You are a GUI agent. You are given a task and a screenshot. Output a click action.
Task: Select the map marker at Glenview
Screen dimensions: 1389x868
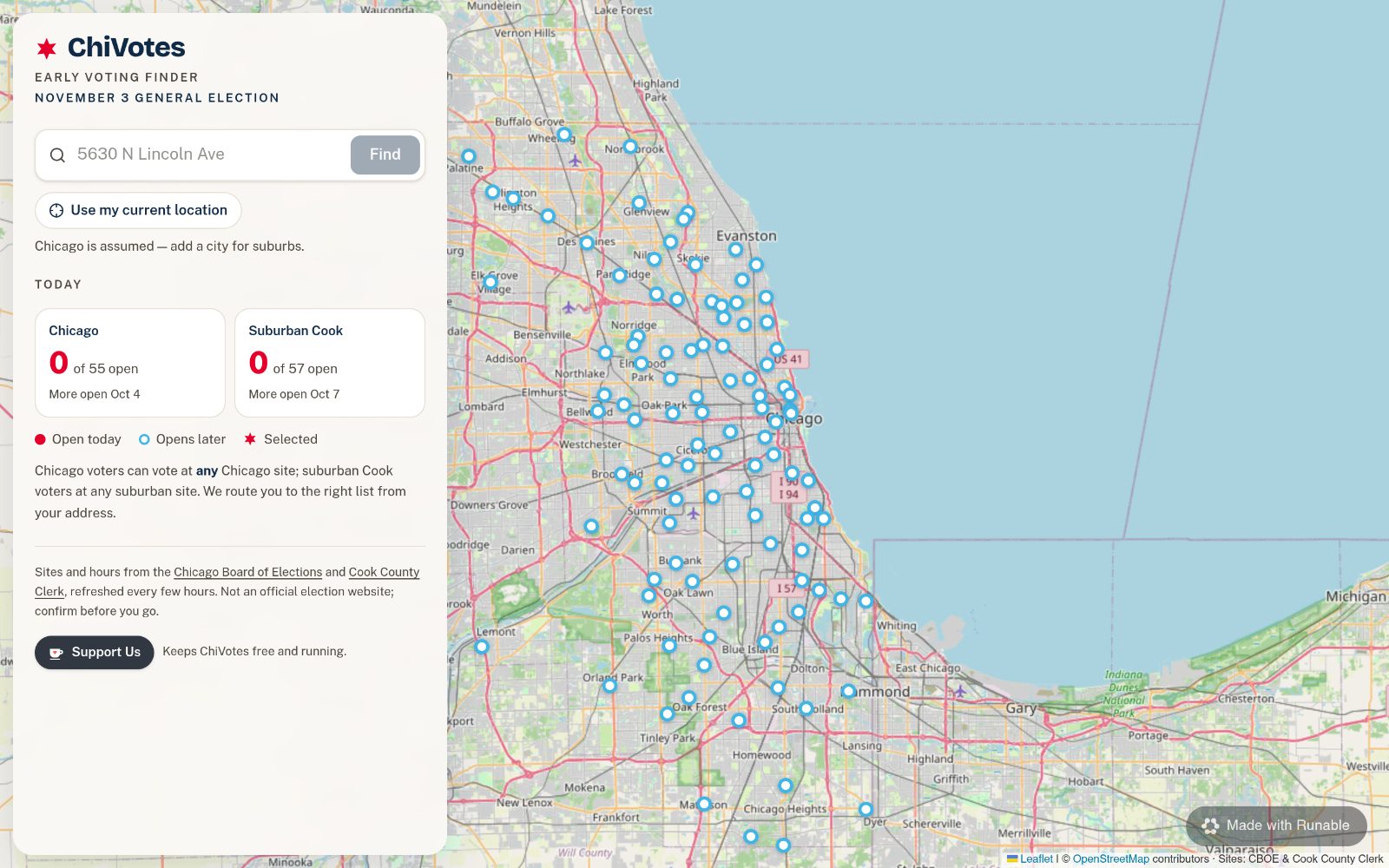[639, 203]
